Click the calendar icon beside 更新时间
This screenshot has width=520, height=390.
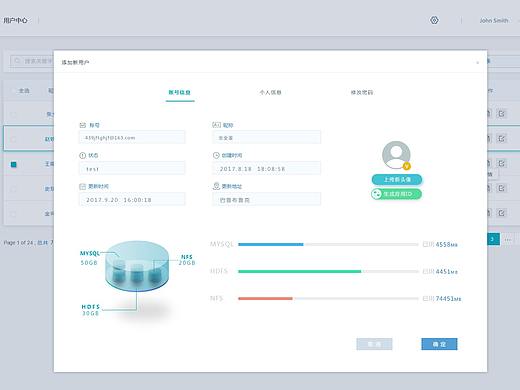pos(82,186)
